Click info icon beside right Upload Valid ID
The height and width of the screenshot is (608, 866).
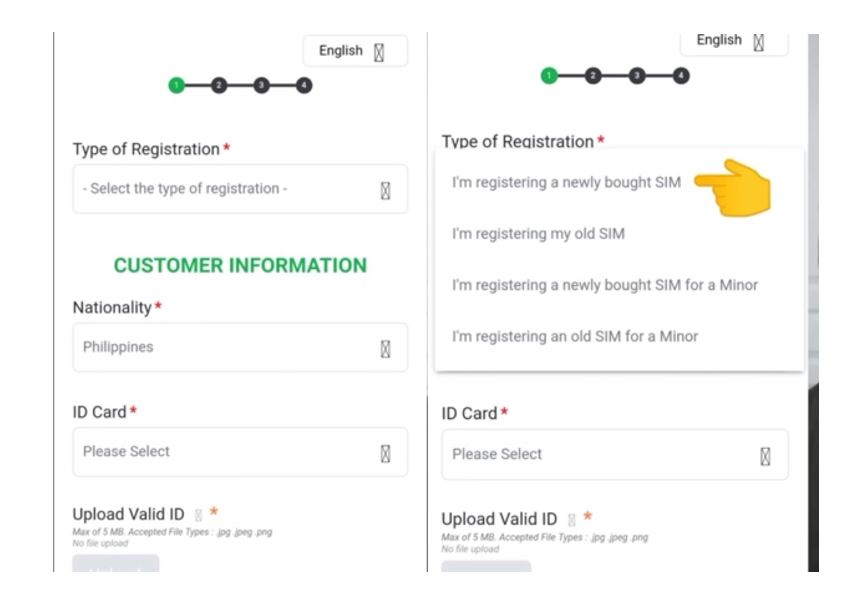click(x=572, y=520)
